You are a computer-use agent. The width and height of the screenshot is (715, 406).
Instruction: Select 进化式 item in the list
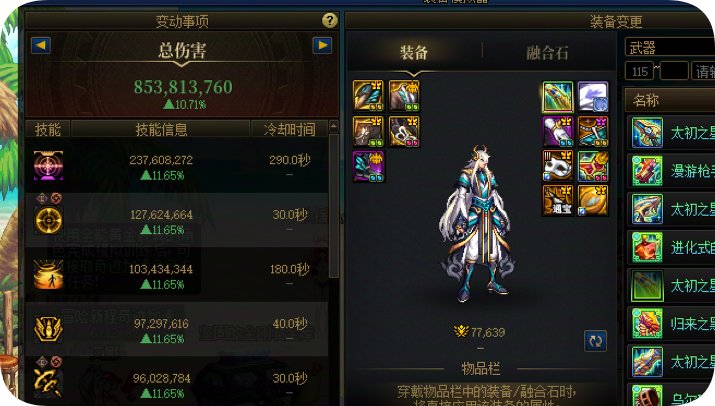tap(671, 248)
